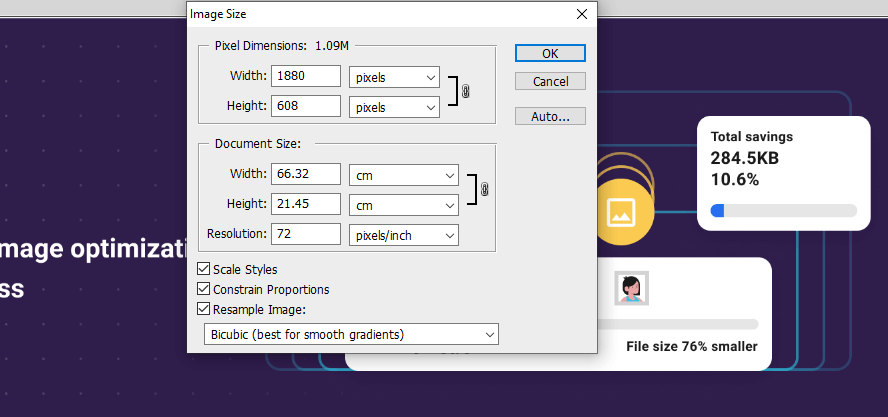Click document Height field showing 21.45
The image size is (888, 417).
tap(306, 204)
